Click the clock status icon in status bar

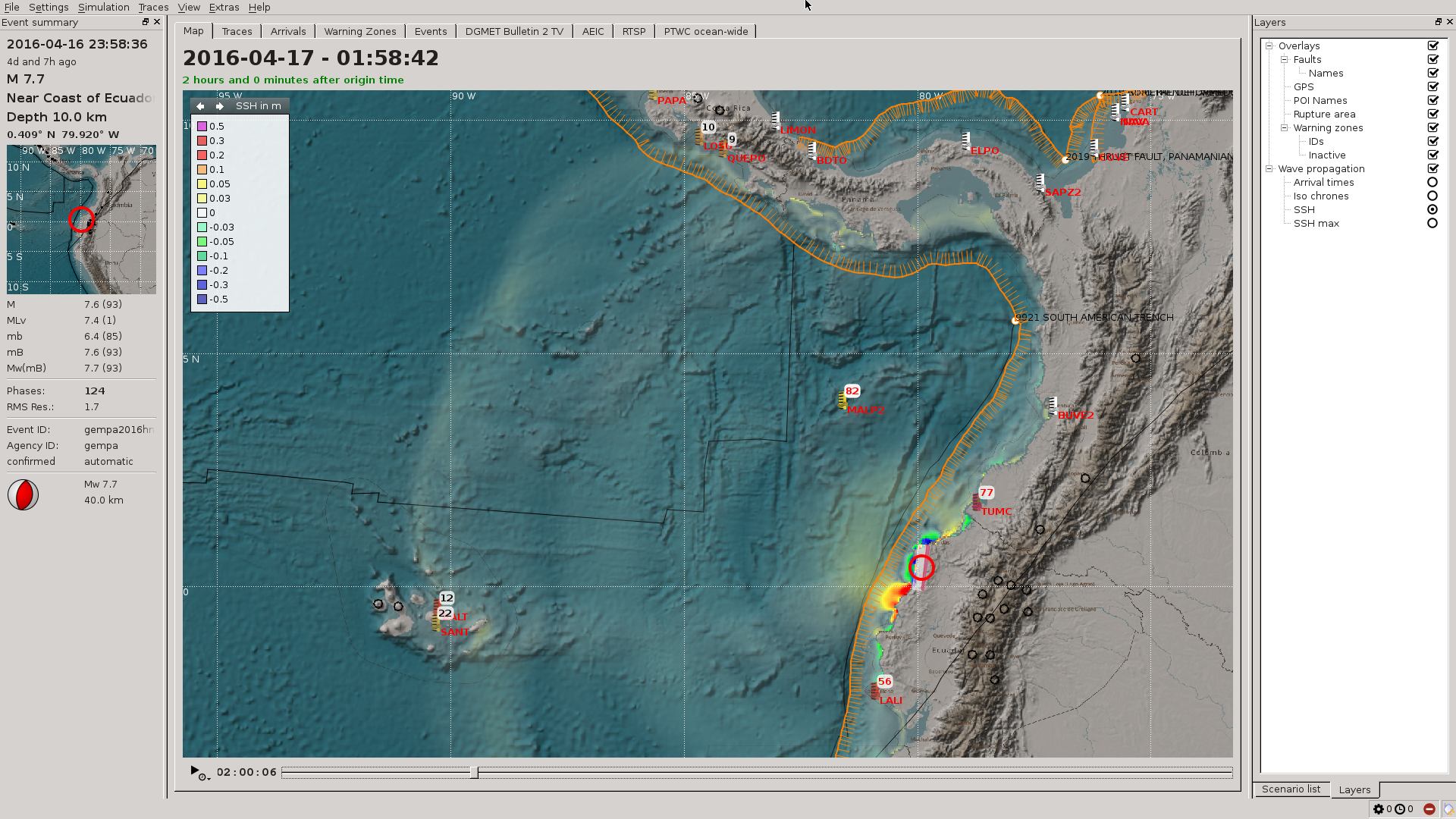[x=1400, y=809]
